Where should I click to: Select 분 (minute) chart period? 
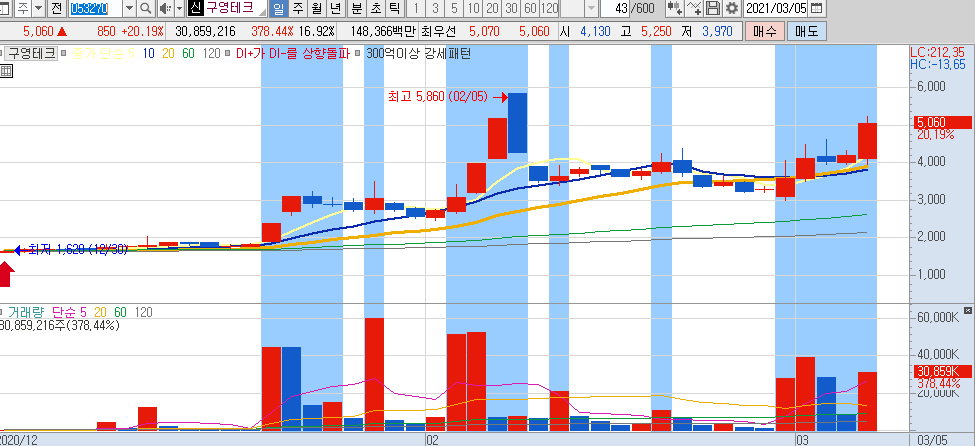[x=356, y=9]
